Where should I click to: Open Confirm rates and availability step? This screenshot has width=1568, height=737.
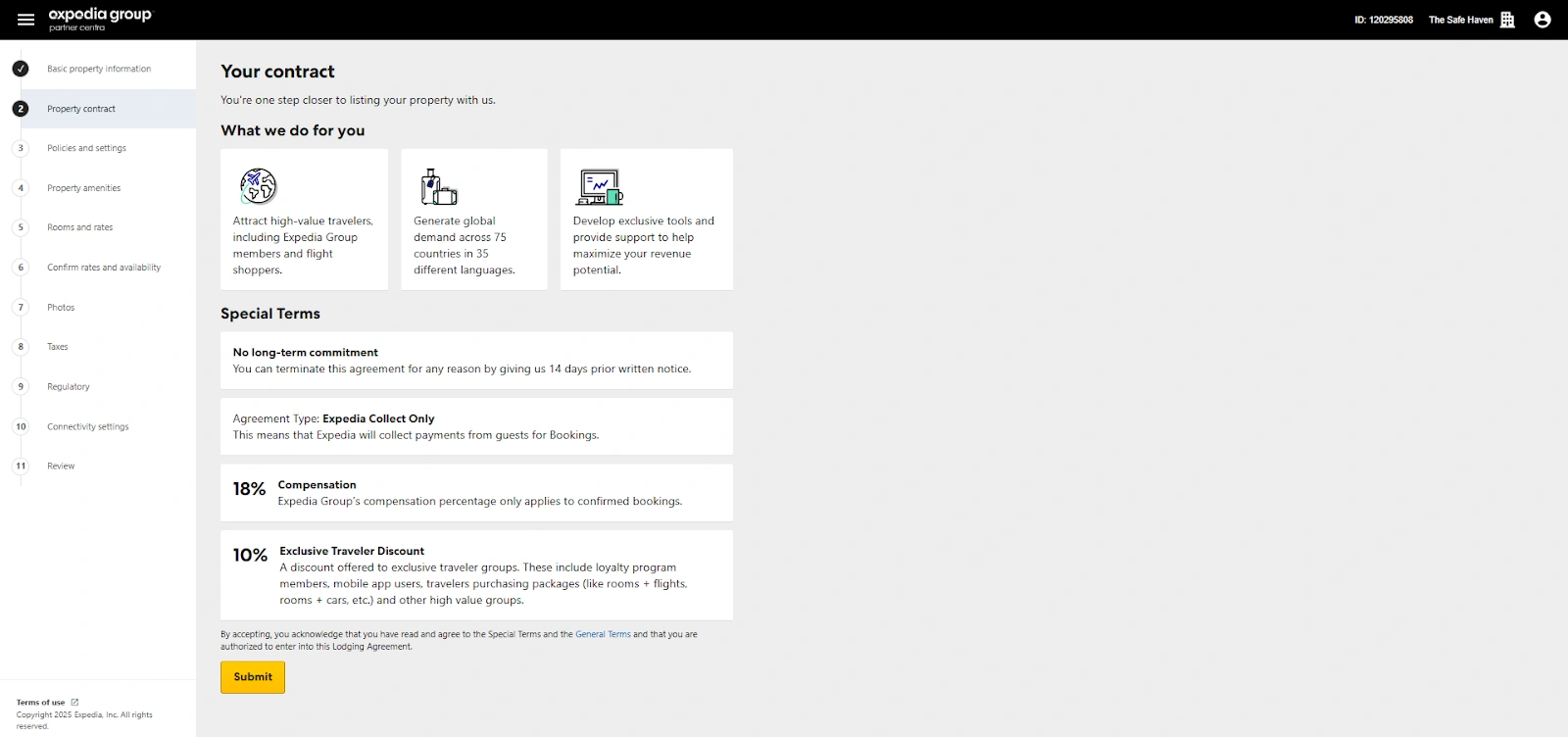104,268
